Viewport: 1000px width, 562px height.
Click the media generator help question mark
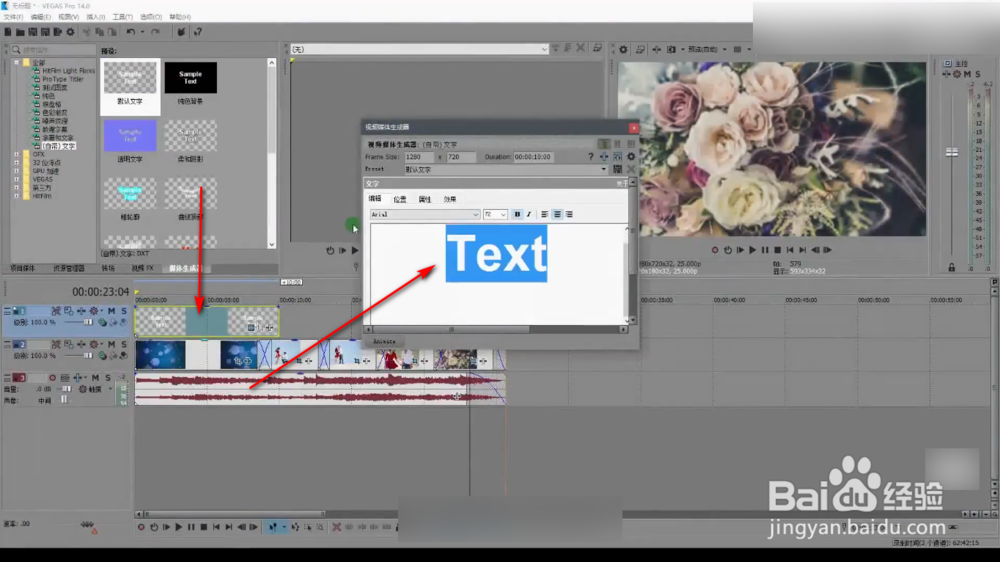click(x=591, y=156)
